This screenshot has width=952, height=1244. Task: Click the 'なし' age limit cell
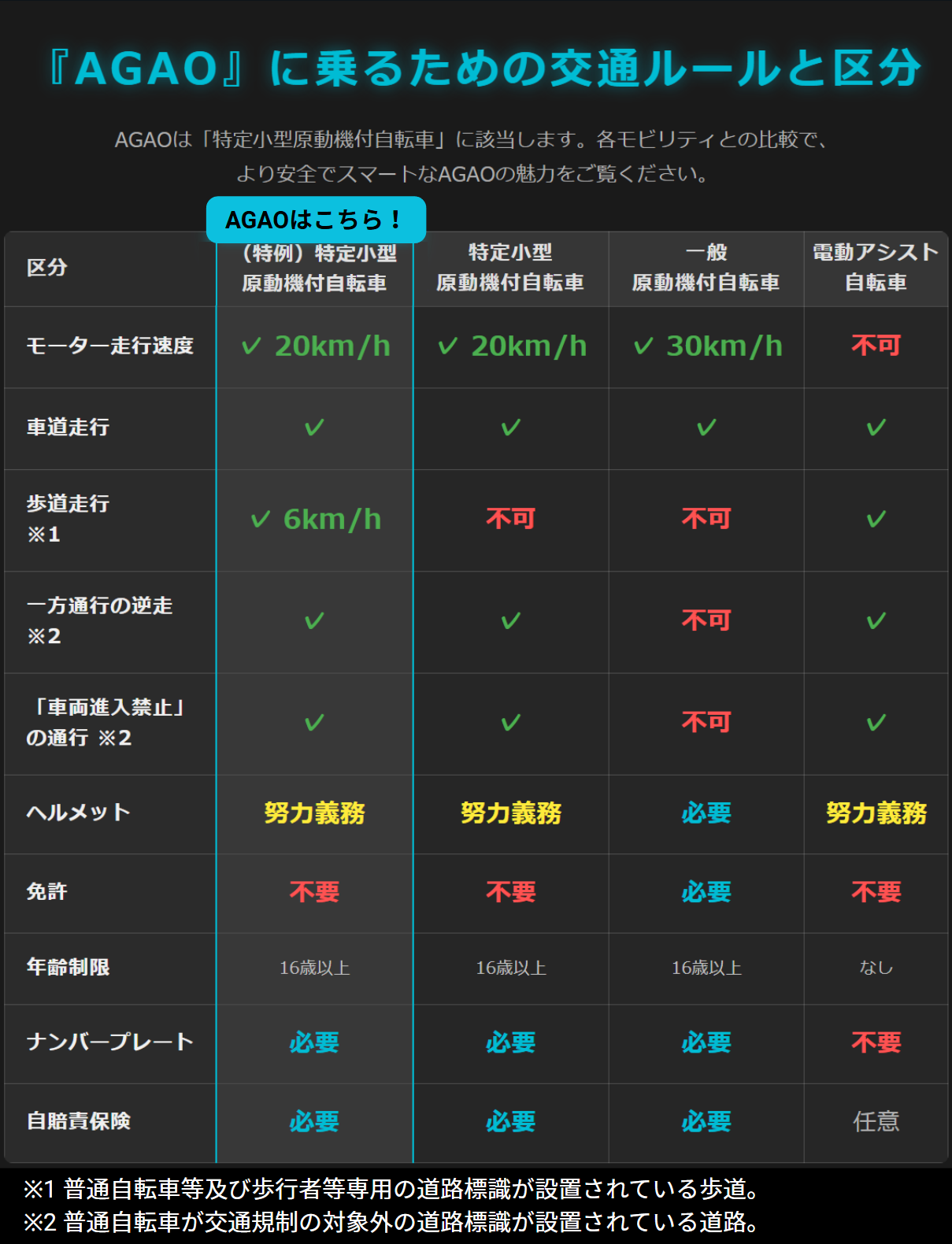click(x=876, y=968)
